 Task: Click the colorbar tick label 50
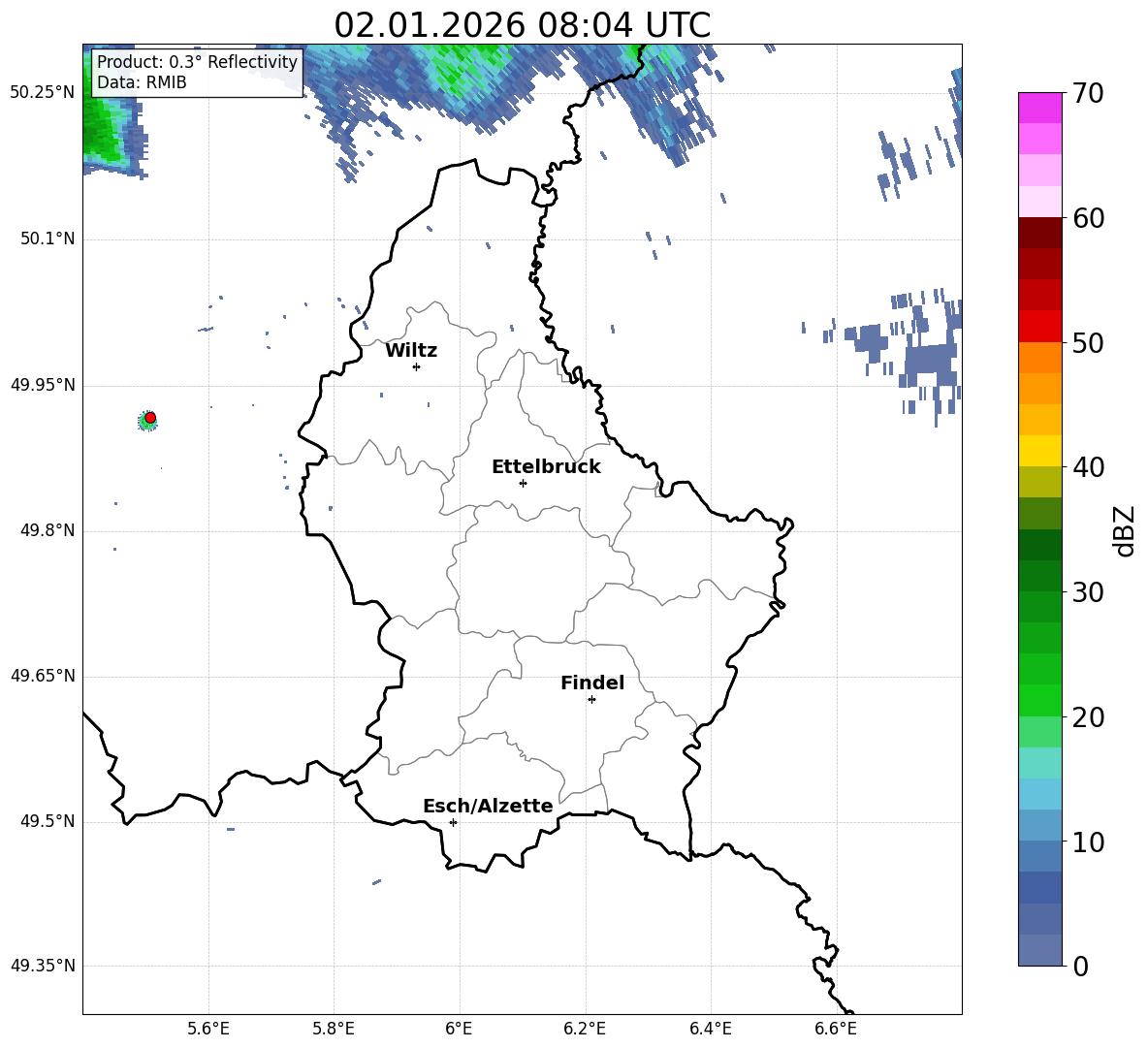(x=1088, y=343)
